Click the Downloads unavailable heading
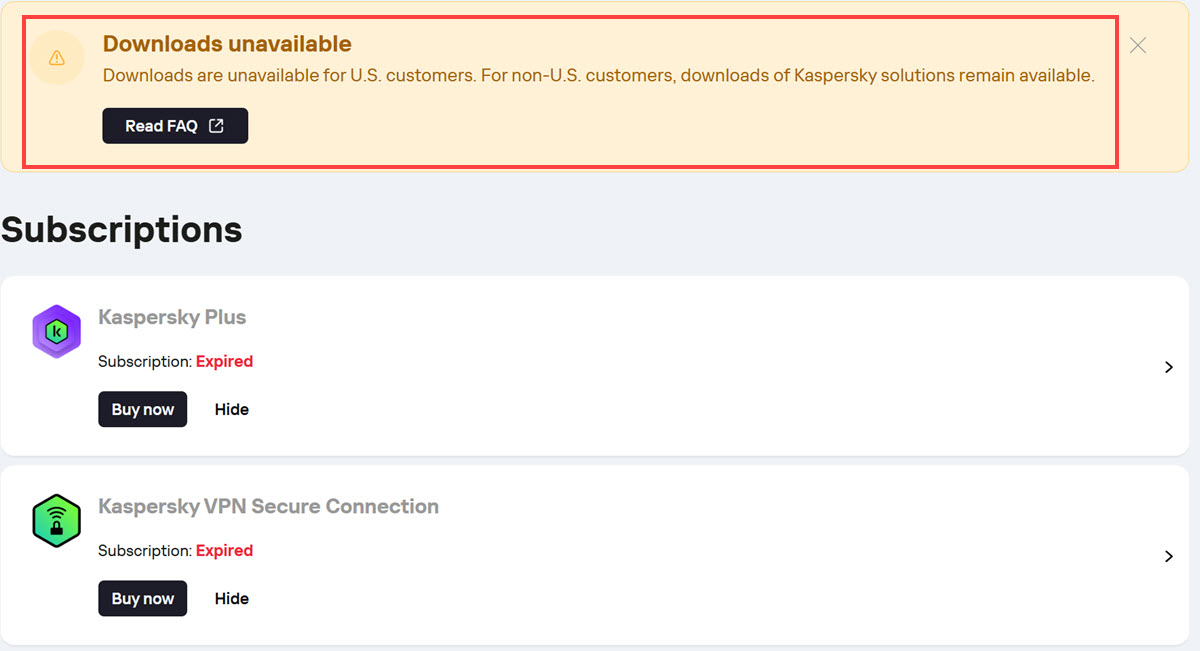Image resolution: width=1200 pixels, height=651 pixels. click(x=227, y=44)
